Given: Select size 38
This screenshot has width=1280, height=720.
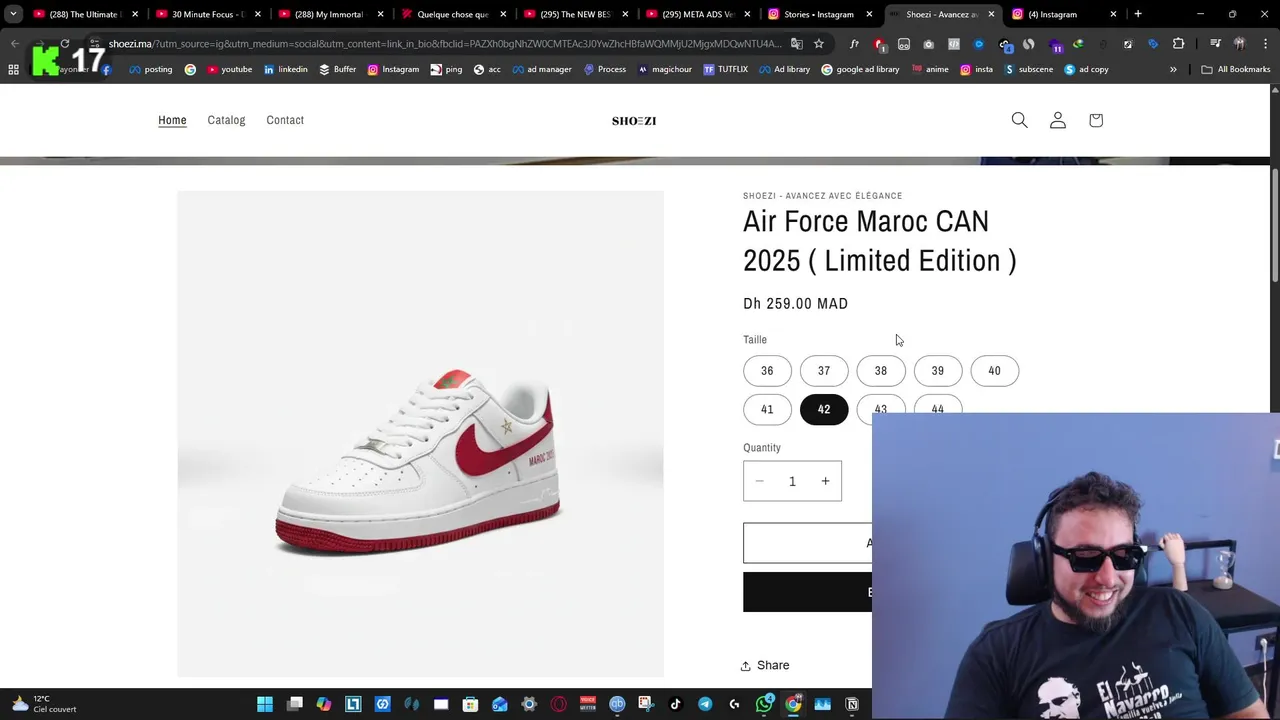Looking at the screenshot, I should (881, 371).
